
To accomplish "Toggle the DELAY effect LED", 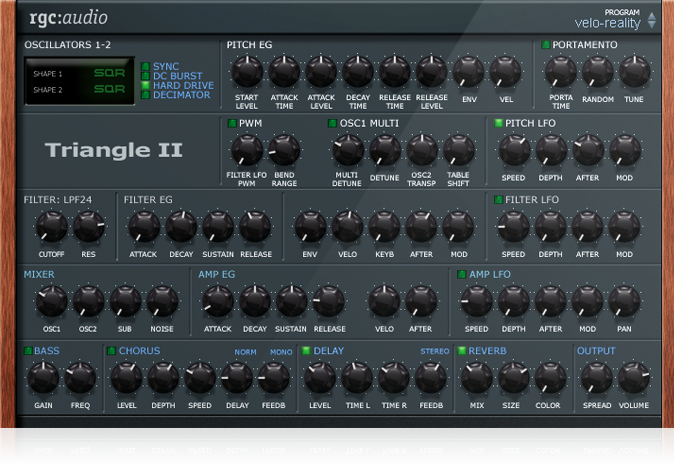I will (306, 351).
